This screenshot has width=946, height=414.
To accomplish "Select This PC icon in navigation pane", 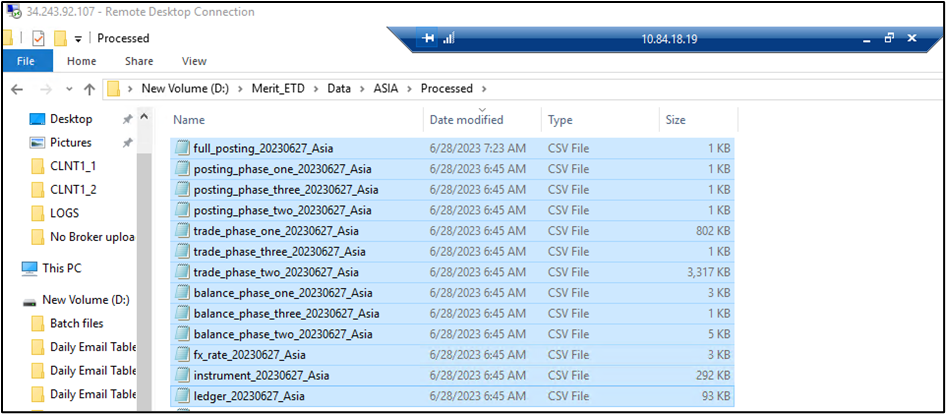I will click(x=29, y=268).
